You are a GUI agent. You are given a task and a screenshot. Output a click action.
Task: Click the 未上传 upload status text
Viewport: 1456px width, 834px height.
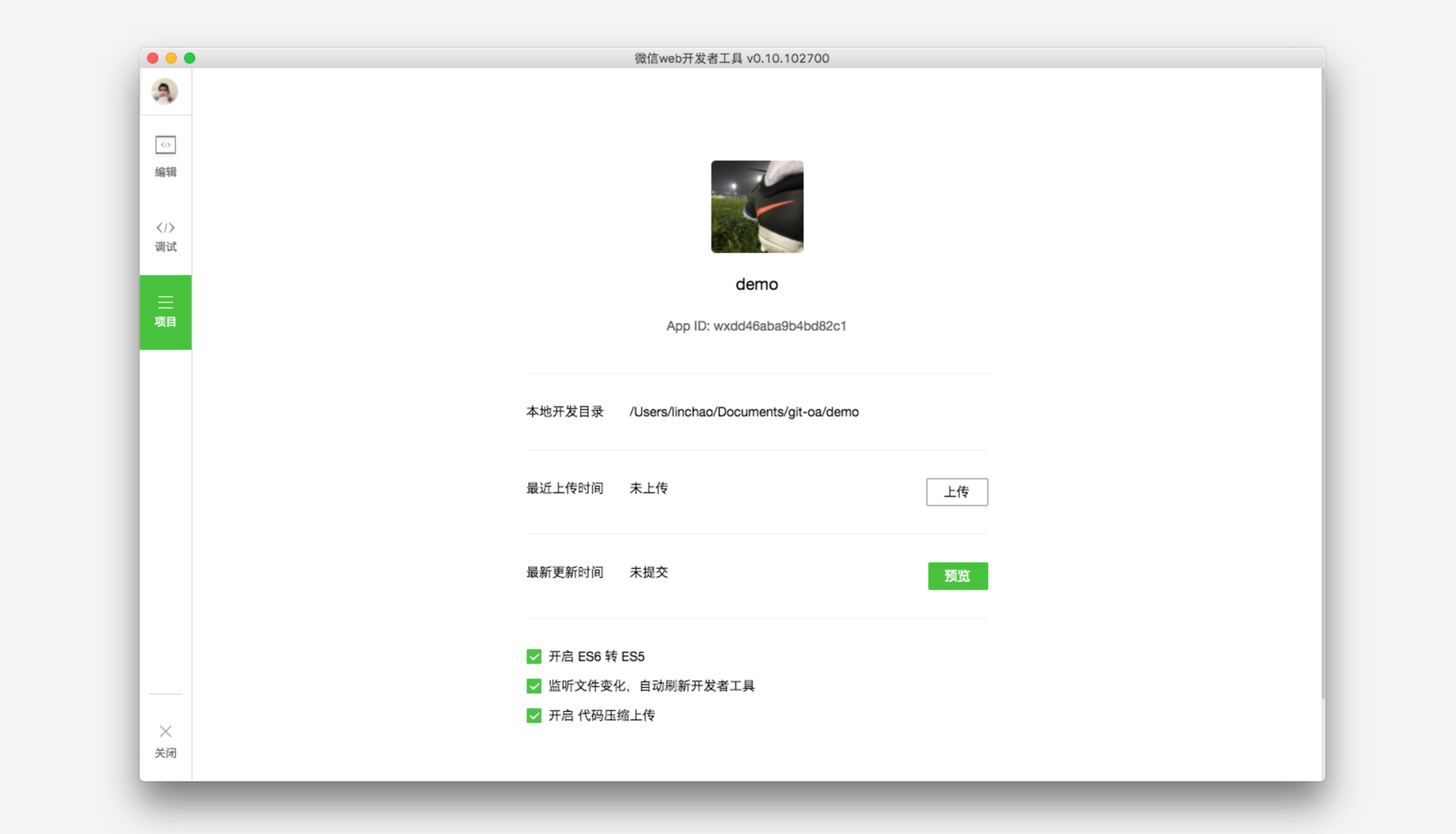[648, 488]
